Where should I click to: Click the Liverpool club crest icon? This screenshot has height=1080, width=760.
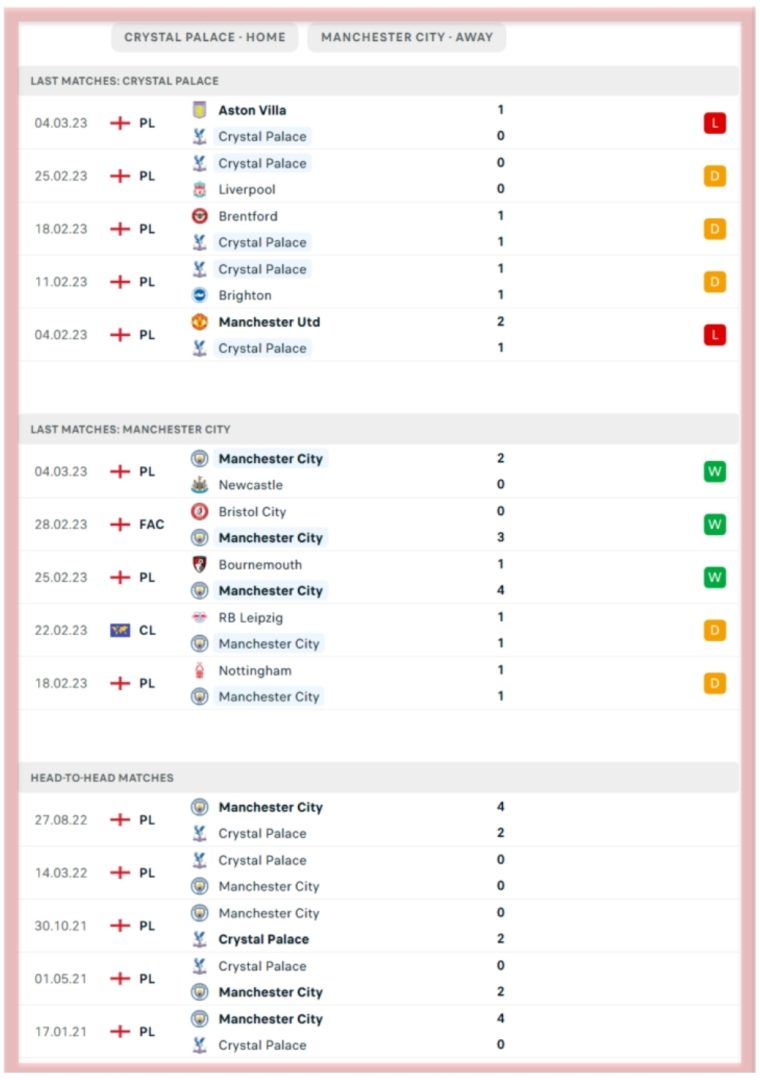(199, 189)
